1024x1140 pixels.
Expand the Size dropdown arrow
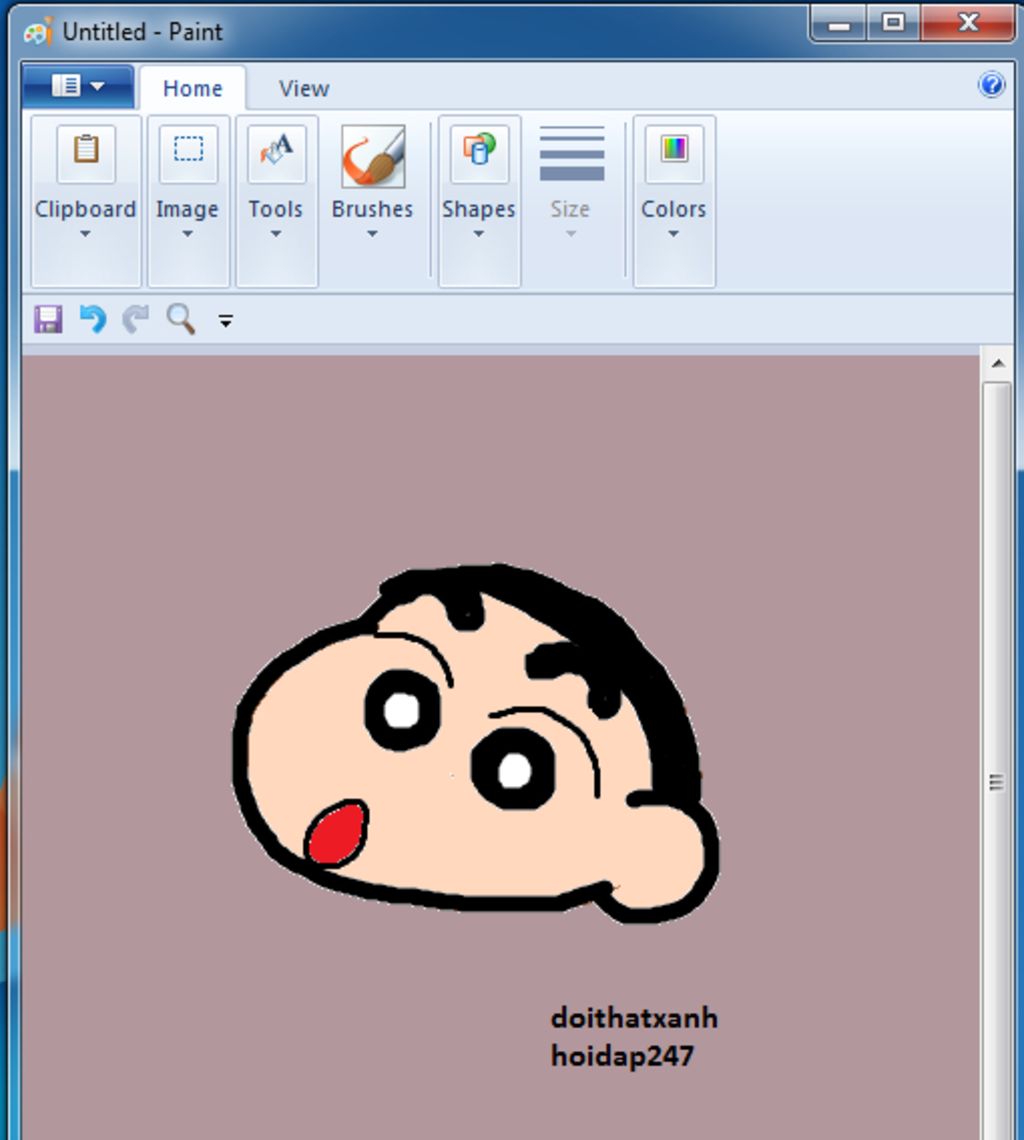click(571, 234)
